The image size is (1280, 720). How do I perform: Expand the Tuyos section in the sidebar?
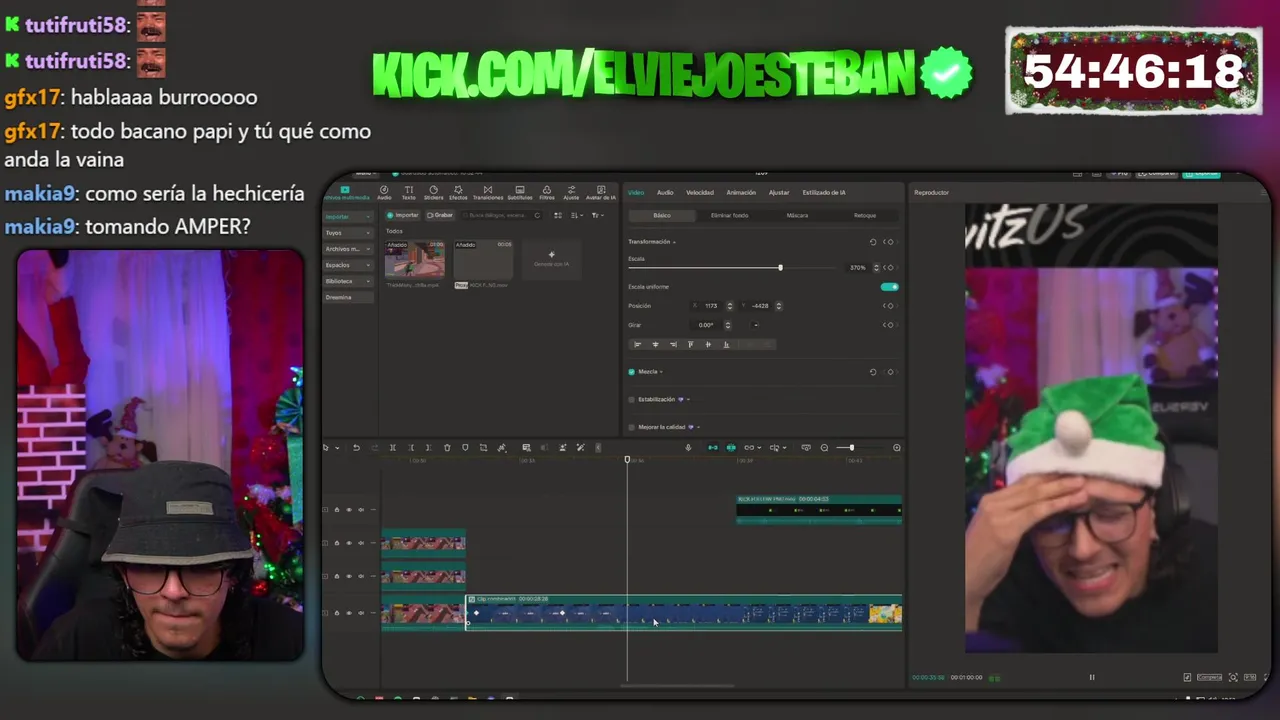(x=348, y=233)
